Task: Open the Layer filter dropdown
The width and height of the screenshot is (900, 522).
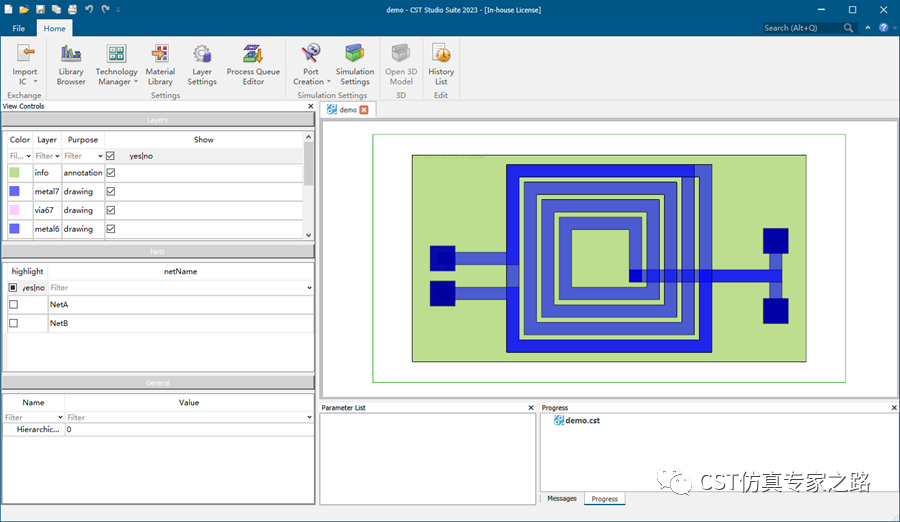Action: [x=57, y=156]
